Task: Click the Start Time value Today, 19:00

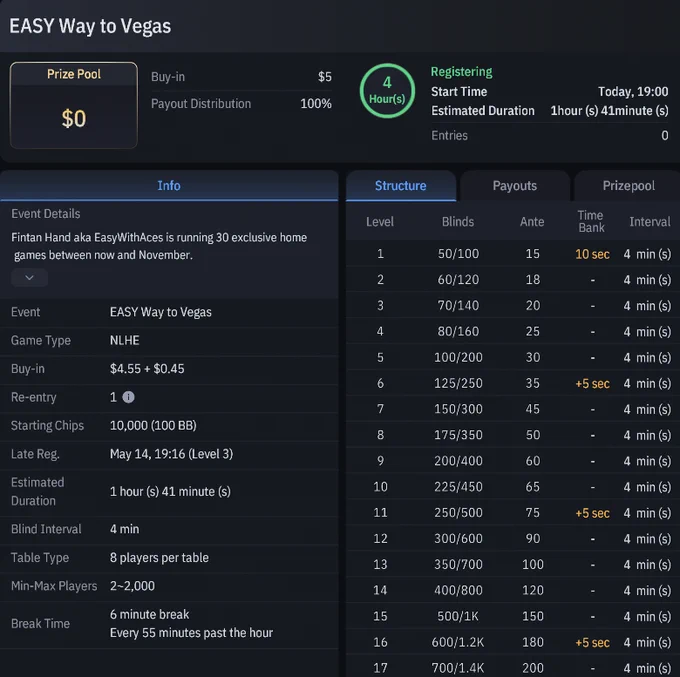Action: click(x=633, y=92)
